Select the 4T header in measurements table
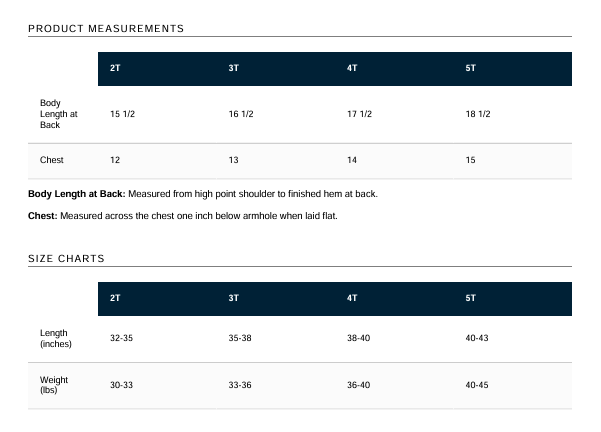Screen dimensions: 601x432 [352, 68]
